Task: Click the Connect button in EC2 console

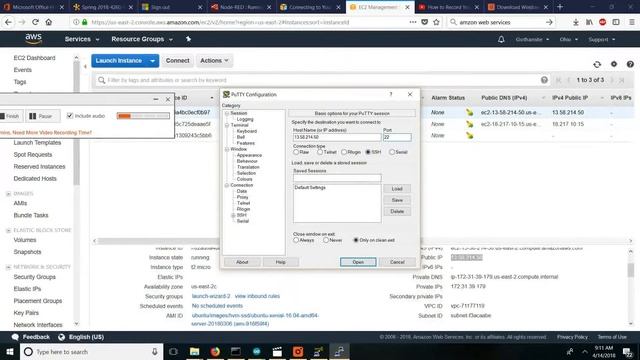Action: [178, 60]
